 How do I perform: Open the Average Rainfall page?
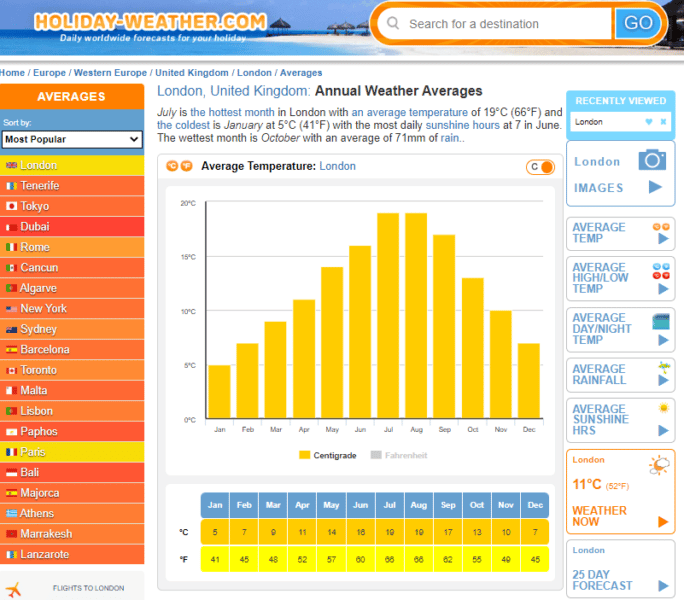point(620,375)
